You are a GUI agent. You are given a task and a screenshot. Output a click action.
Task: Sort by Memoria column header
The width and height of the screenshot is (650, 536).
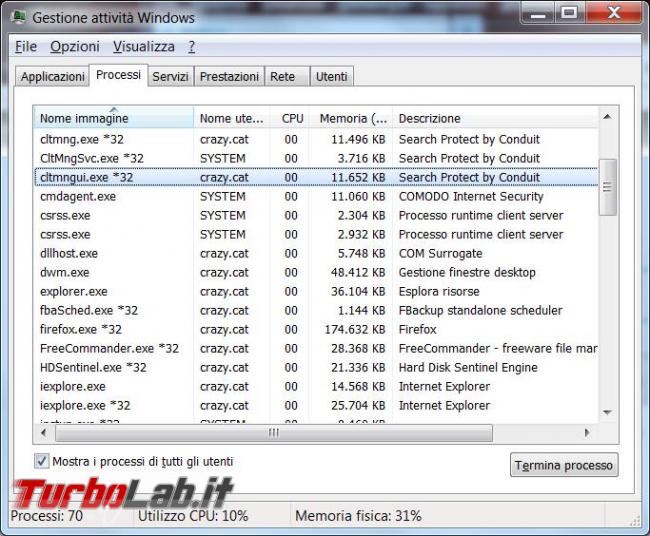point(352,118)
